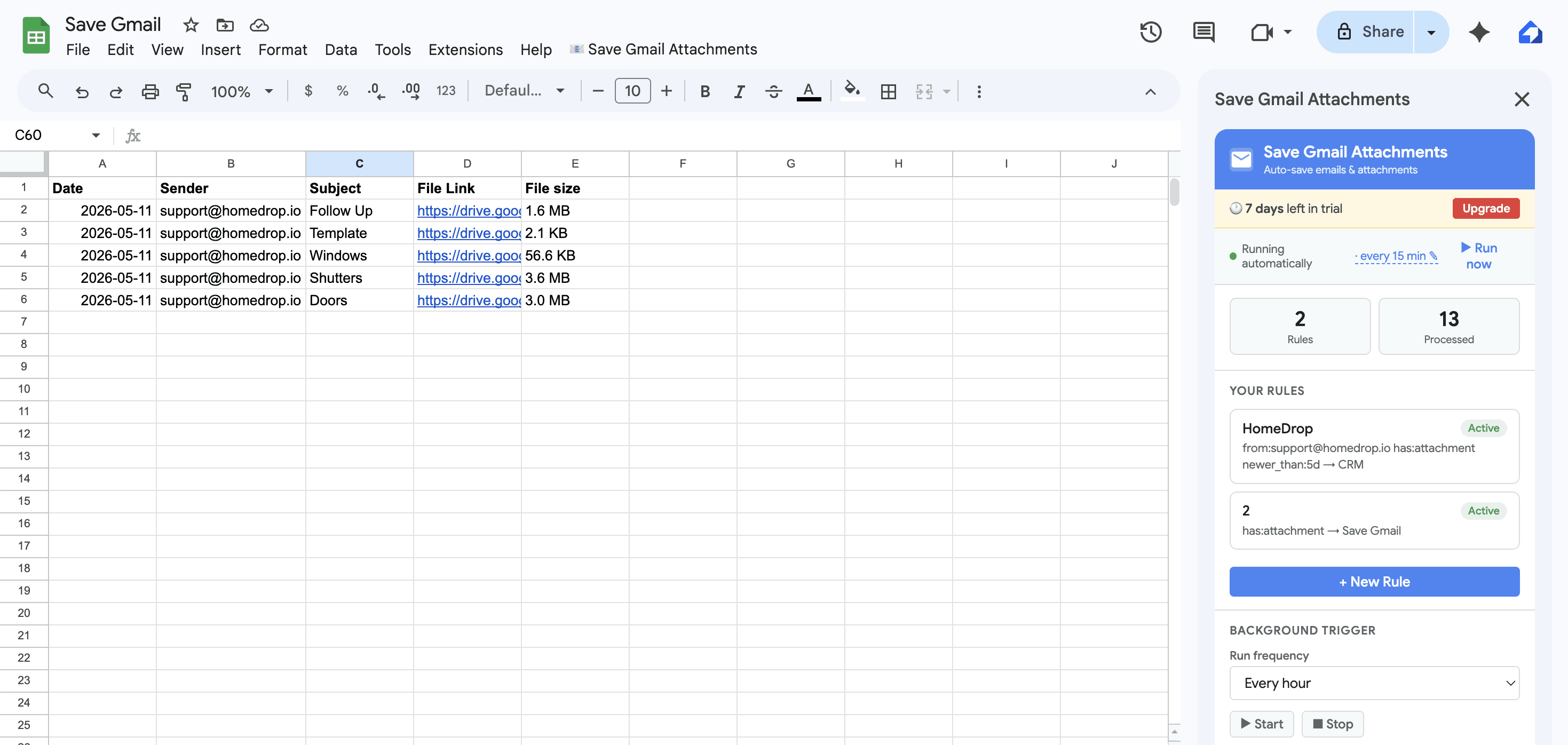Close the Save Gmail Attachments sidebar
1568x745 pixels.
[x=1522, y=99]
